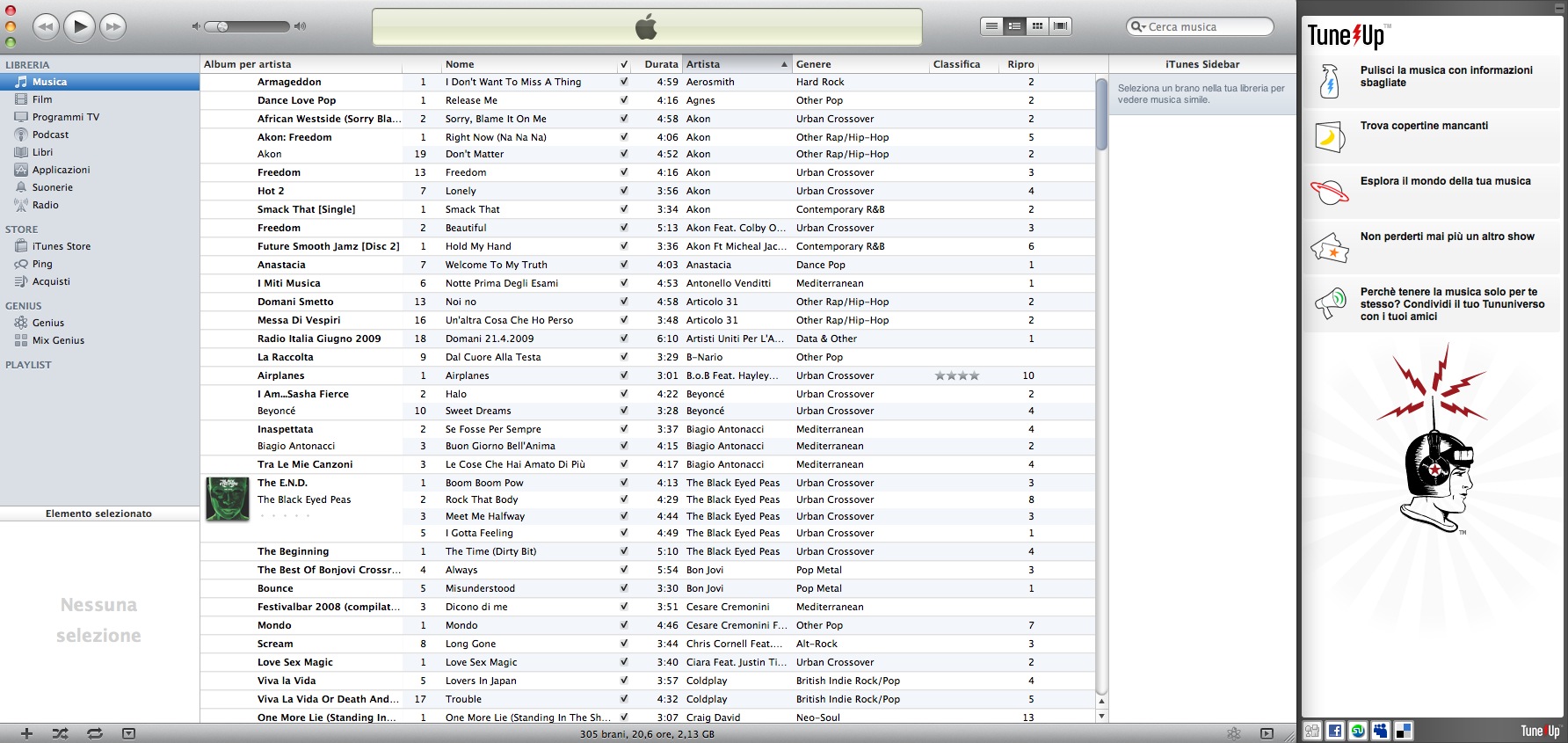The height and width of the screenshot is (743, 1568).
Task: Open the search magnifier options dropdown
Action: [1138, 26]
